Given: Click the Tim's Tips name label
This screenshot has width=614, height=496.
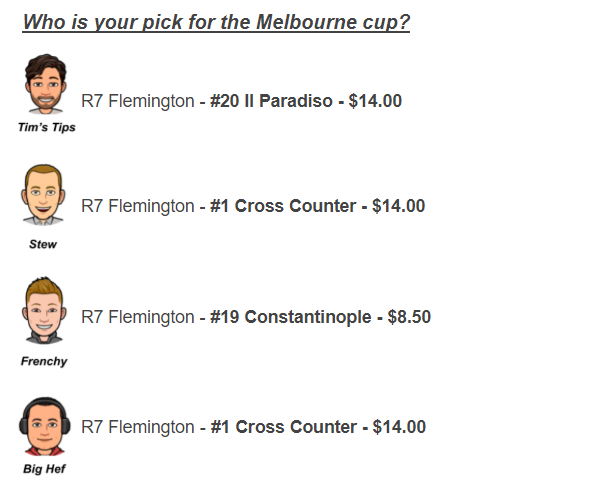Looking at the screenshot, I should [x=47, y=127].
